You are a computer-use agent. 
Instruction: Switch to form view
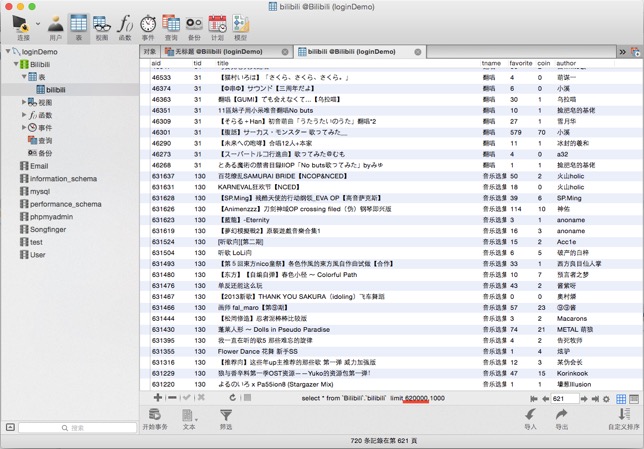pyautogui.click(x=634, y=399)
